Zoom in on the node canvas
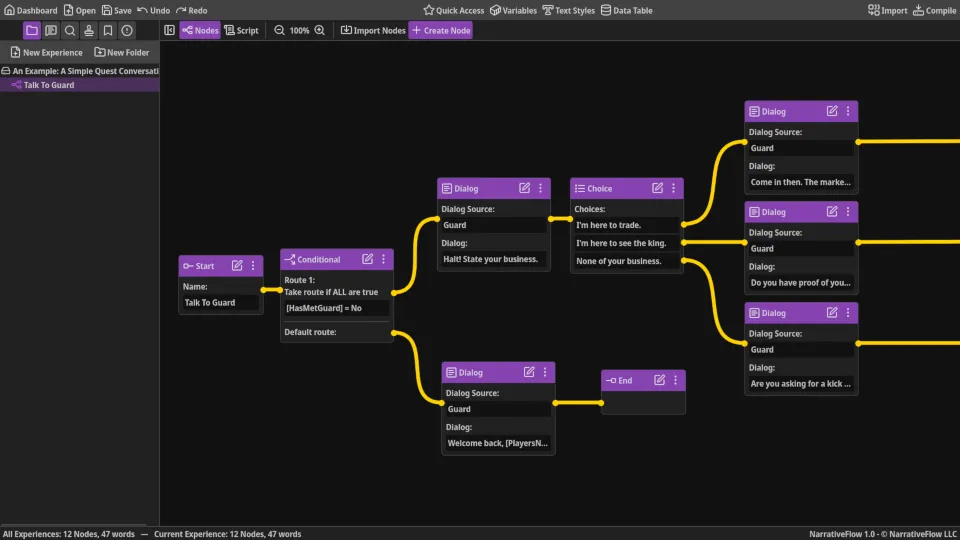Screen dimensions: 960x540 click(320, 30)
